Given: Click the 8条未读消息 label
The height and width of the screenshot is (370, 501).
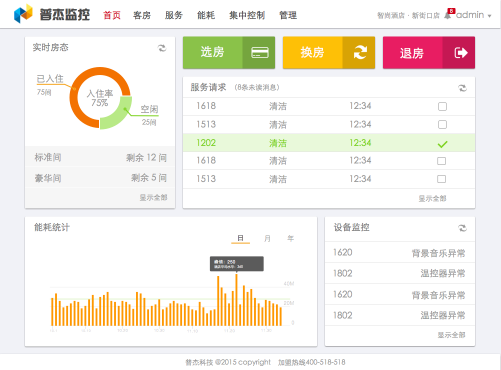Looking at the screenshot, I should point(257,88).
